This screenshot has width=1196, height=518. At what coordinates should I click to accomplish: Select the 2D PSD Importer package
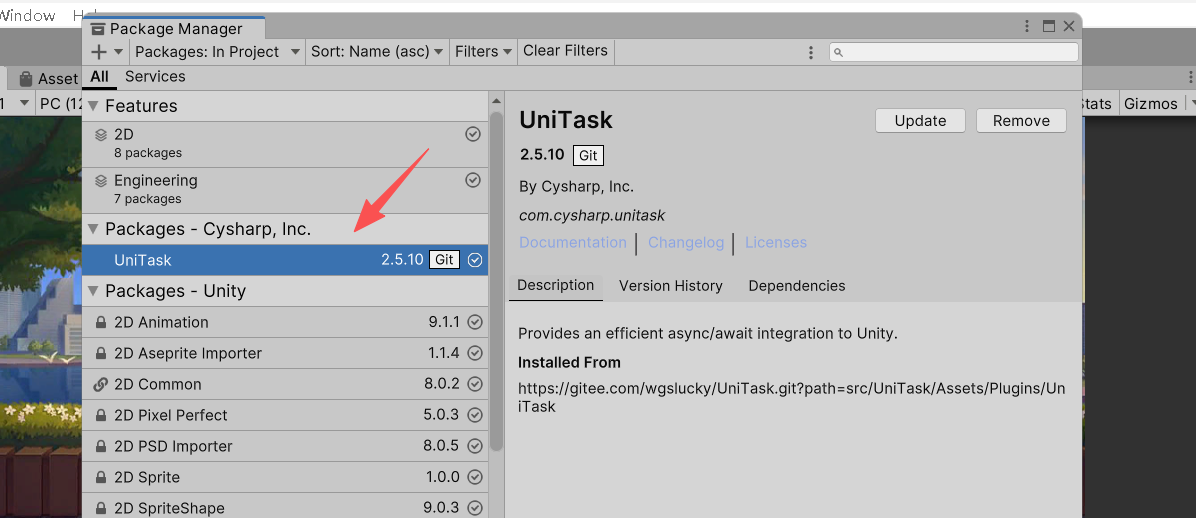(285, 446)
